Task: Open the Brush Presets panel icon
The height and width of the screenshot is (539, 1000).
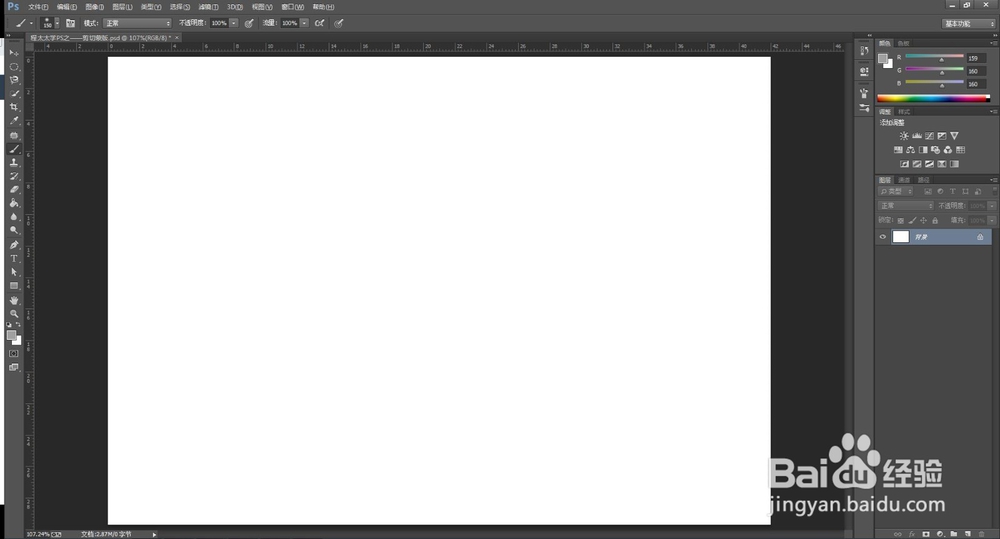Action: (x=864, y=108)
